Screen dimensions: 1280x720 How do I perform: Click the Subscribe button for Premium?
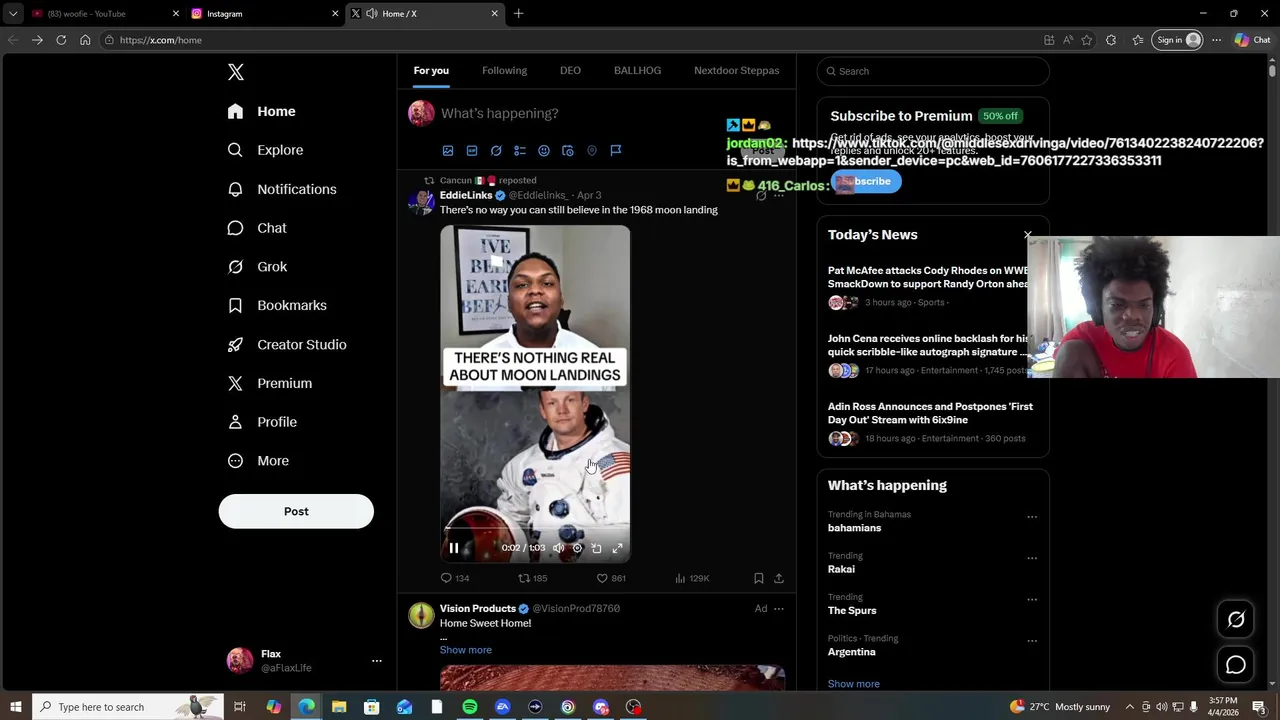click(x=866, y=181)
